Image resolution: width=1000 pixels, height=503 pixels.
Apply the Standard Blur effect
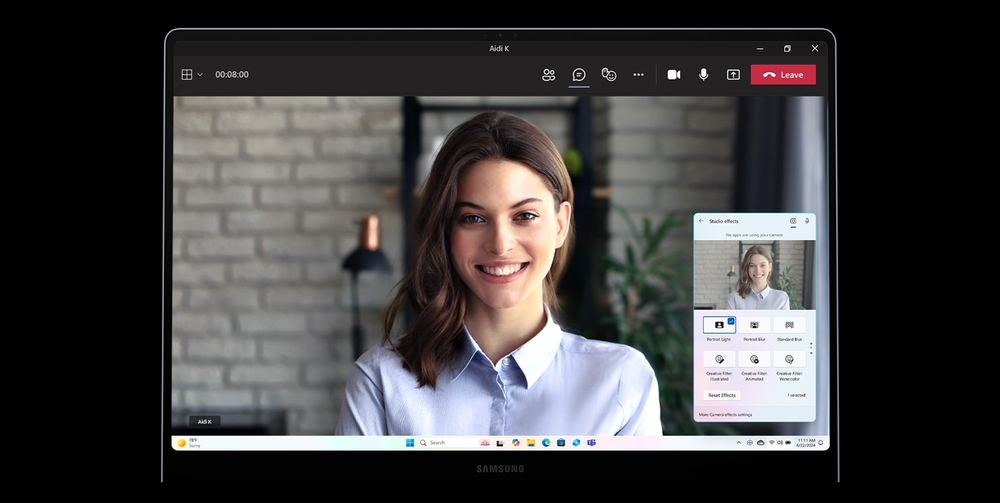[789, 325]
